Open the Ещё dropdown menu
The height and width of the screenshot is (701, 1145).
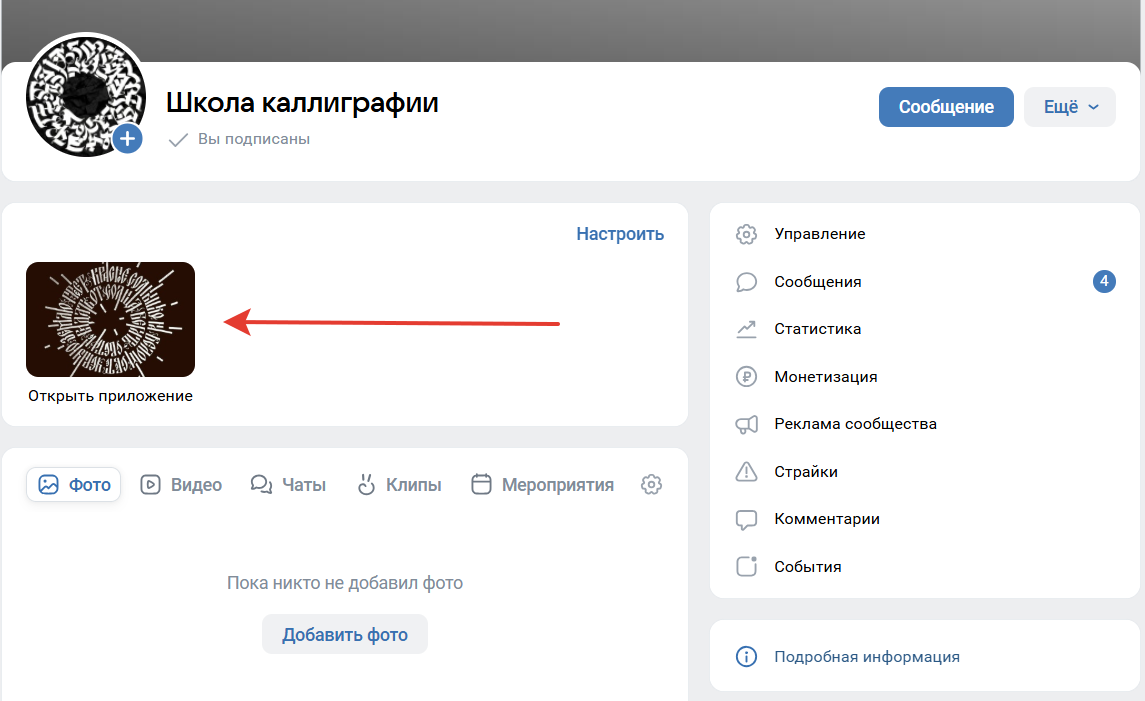1069,106
